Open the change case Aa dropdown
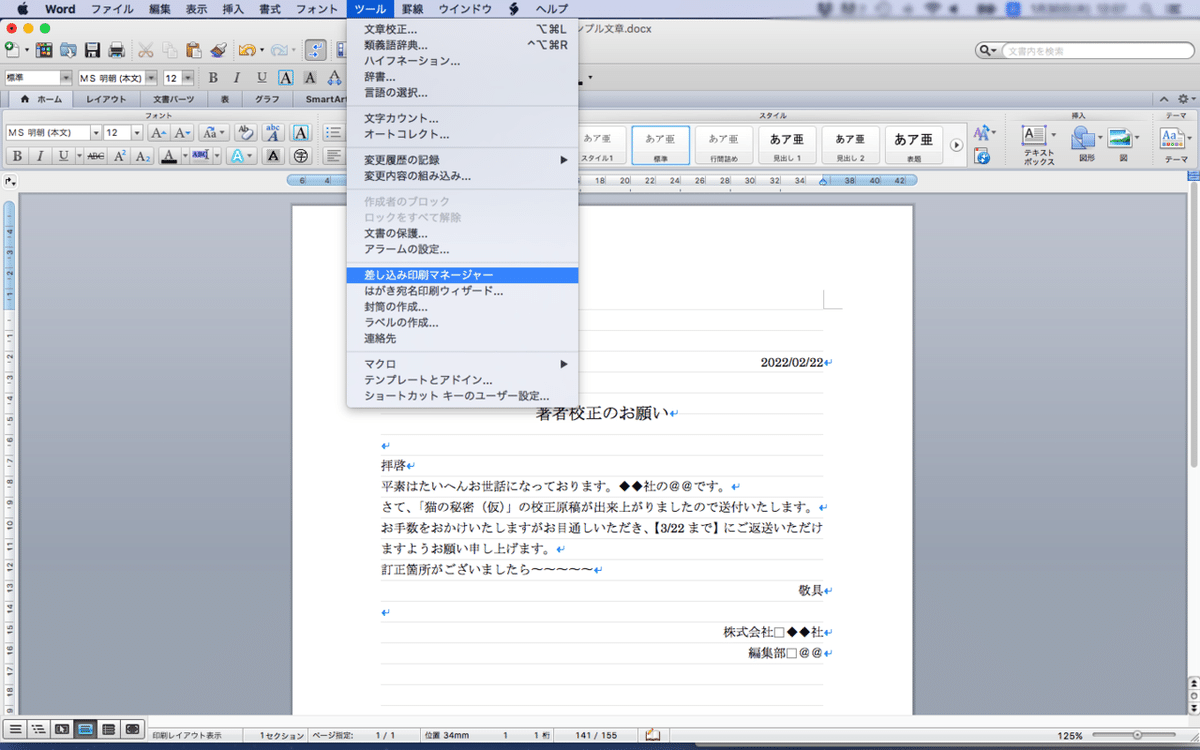The image size is (1200, 750). tap(213, 133)
